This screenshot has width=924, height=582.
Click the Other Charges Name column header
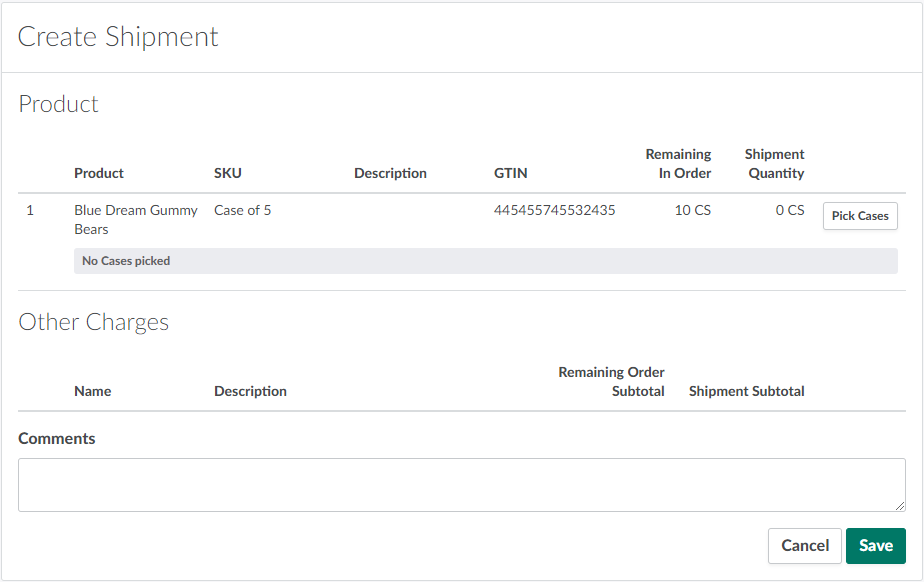coord(93,391)
